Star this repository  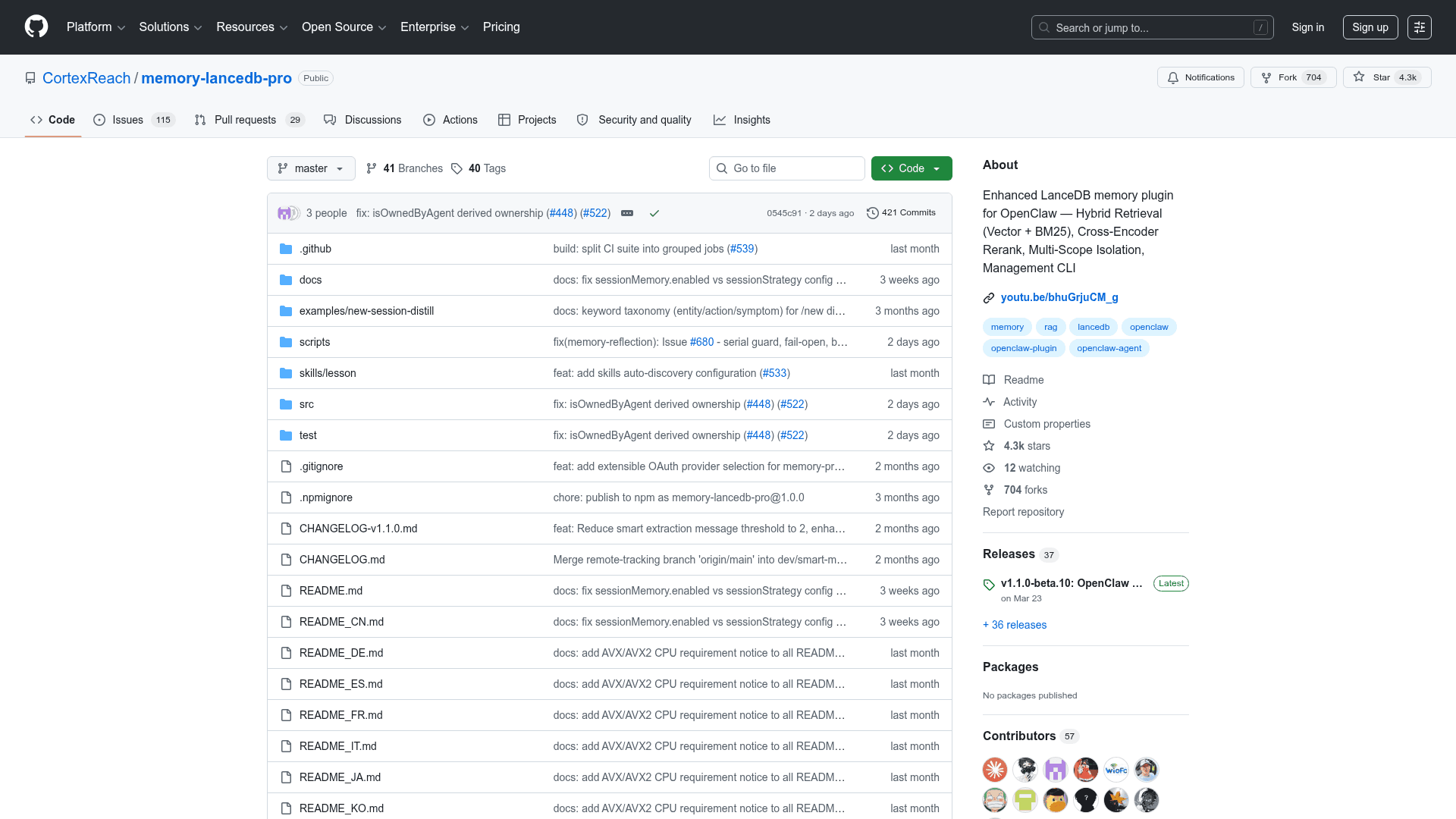click(1387, 77)
